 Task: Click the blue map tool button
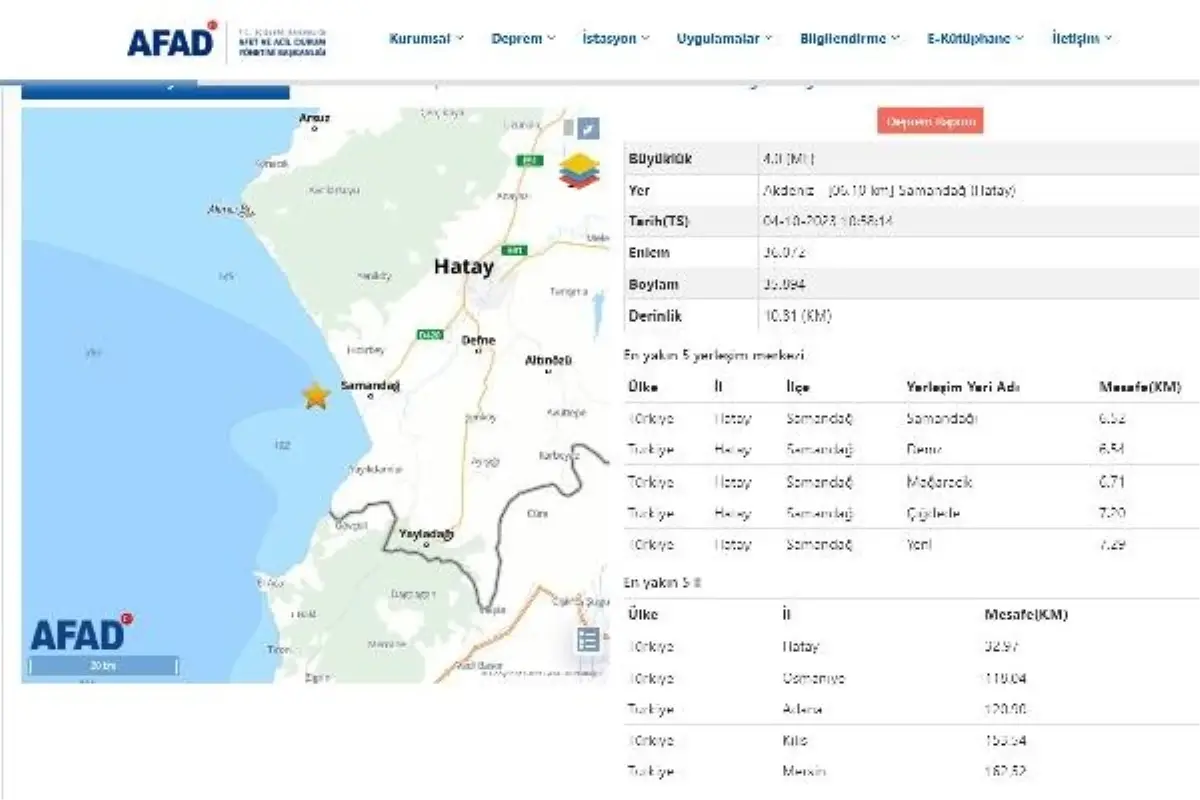589,128
